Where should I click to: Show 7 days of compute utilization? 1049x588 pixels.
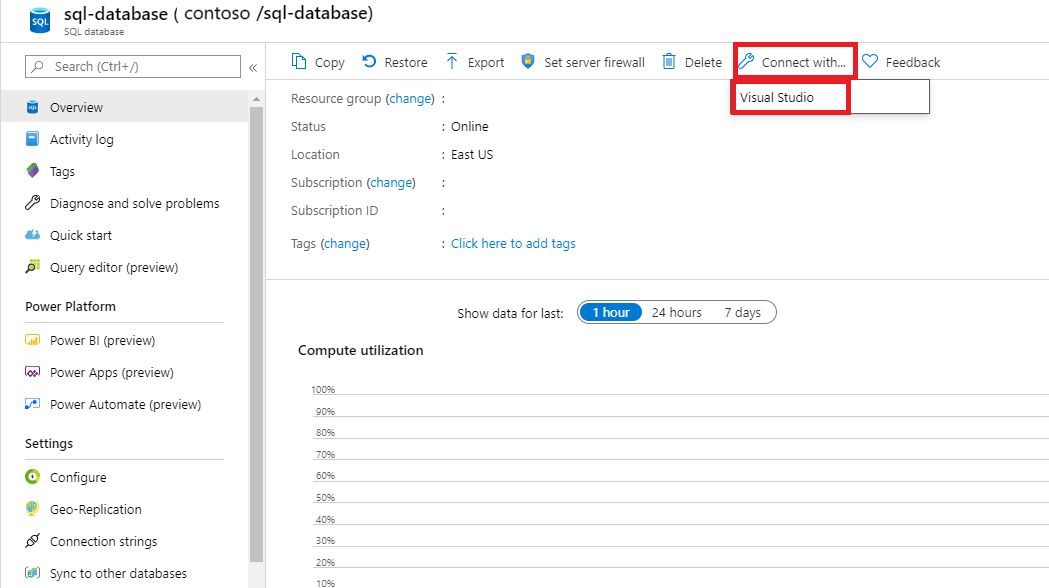[743, 312]
